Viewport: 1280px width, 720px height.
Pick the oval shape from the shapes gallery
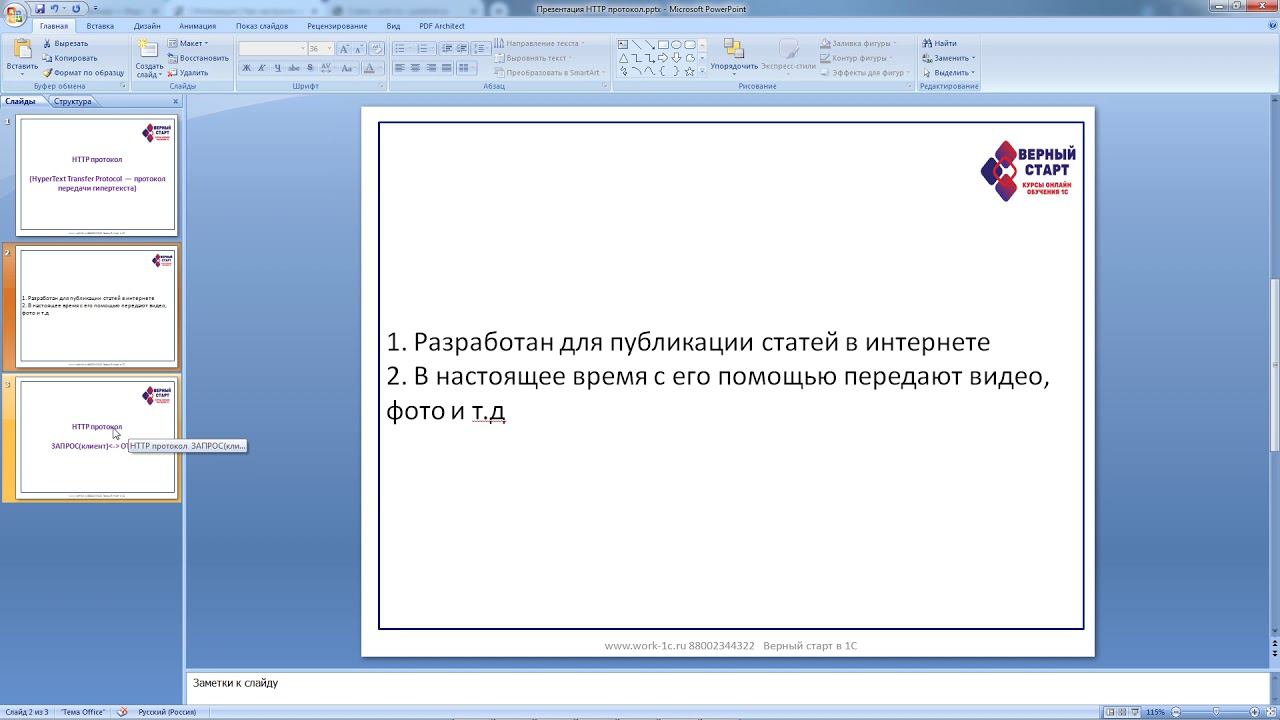coord(676,44)
